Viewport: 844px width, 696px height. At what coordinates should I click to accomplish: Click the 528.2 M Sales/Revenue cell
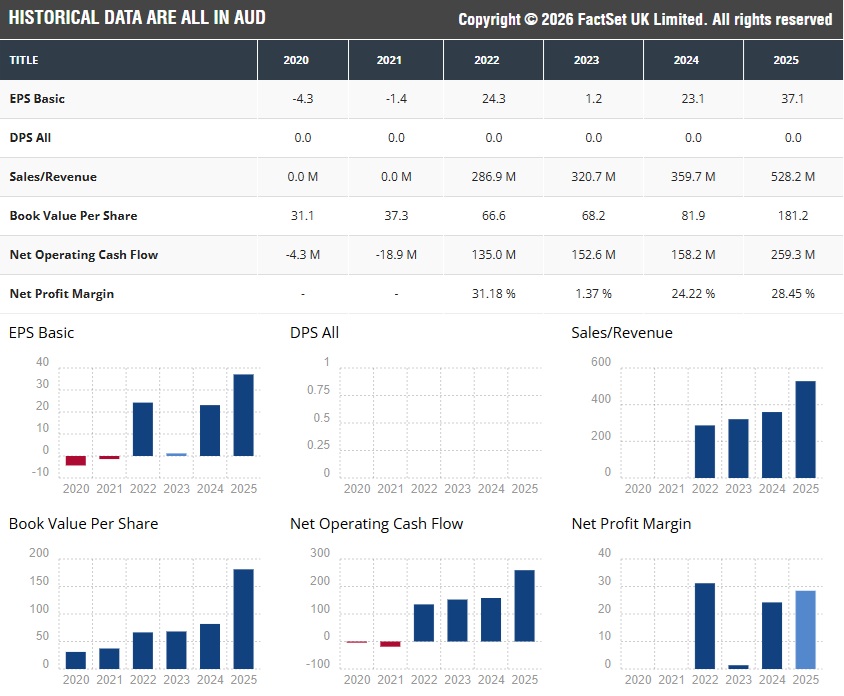(793, 177)
